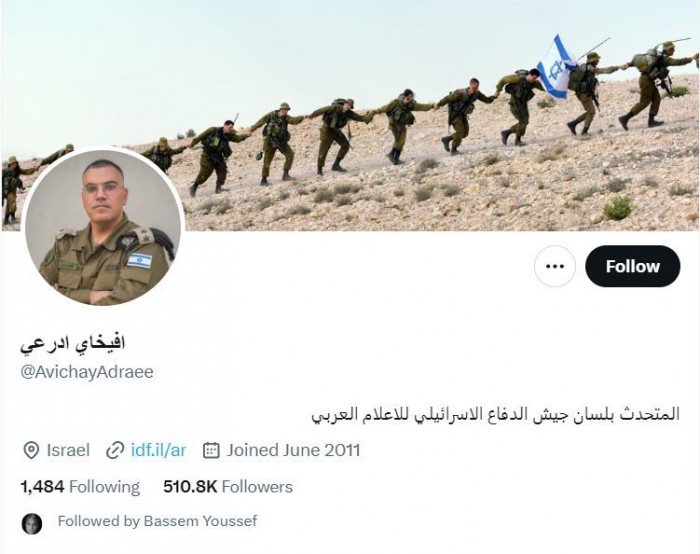The width and height of the screenshot is (700, 554).
Task: Click the Joined June 2011 text
Action: [293, 450]
